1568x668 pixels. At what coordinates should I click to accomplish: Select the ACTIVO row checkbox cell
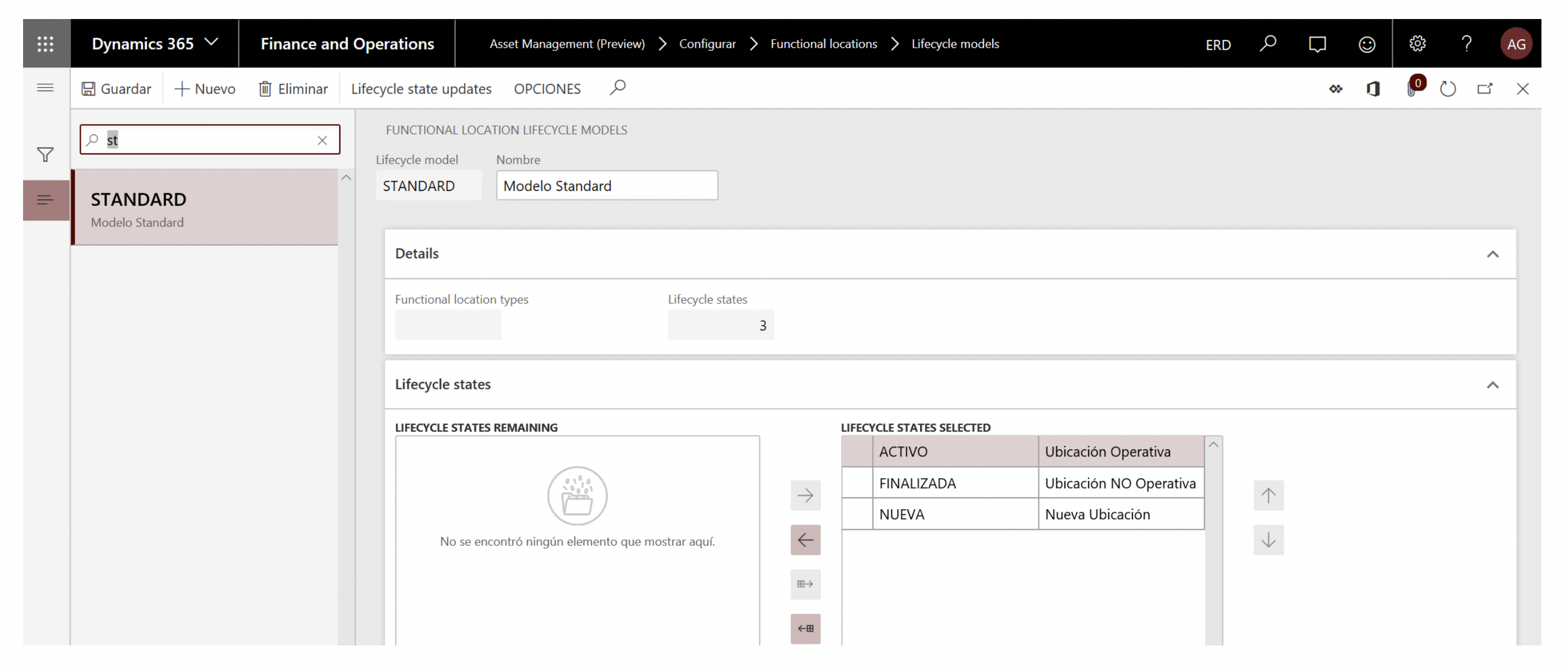(857, 452)
